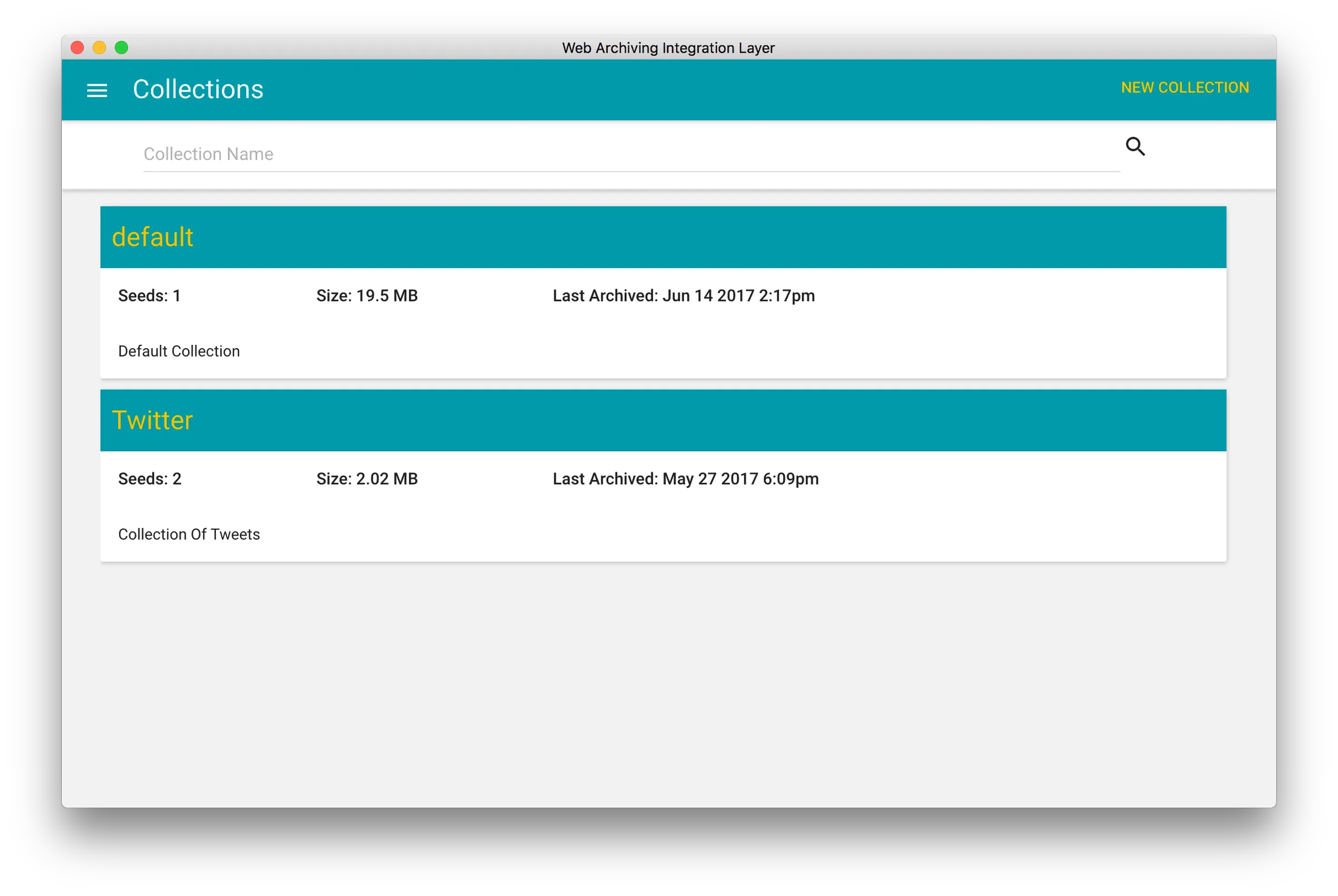Screen dimensions: 1338x896
Task: Click Last Archived date on default collection
Action: 684,295
